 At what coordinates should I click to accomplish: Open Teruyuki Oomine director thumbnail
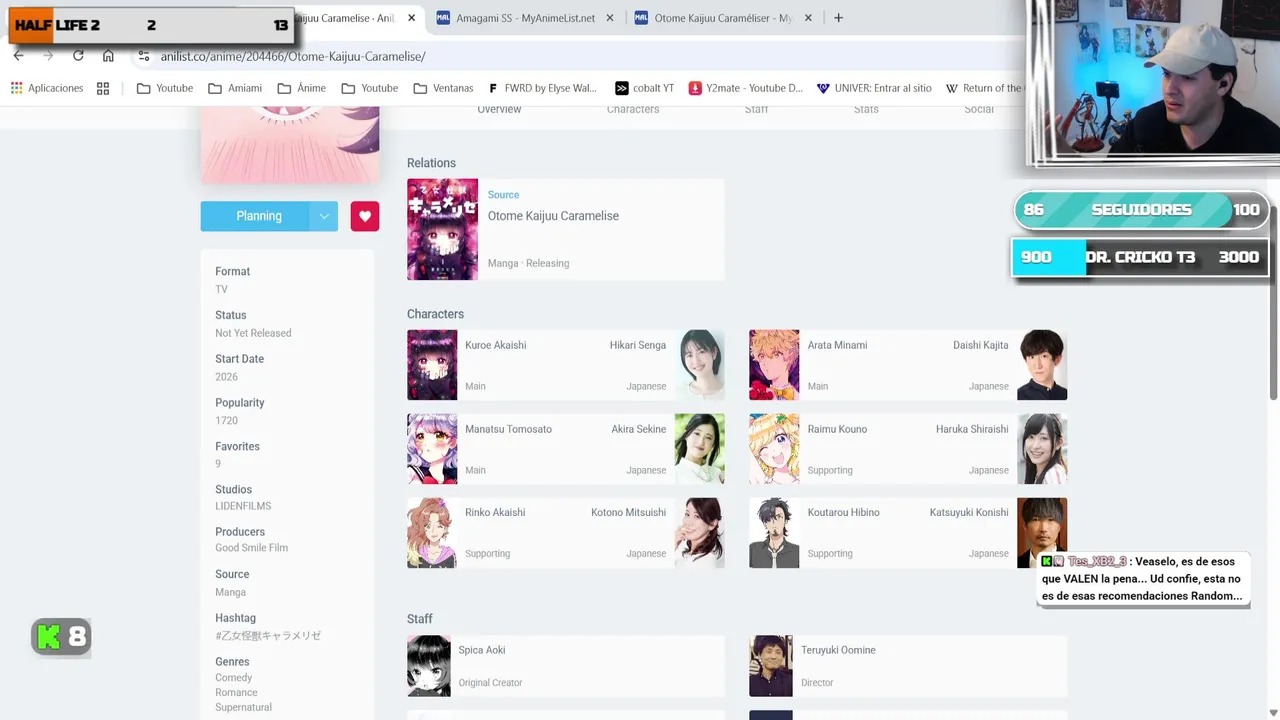770,666
